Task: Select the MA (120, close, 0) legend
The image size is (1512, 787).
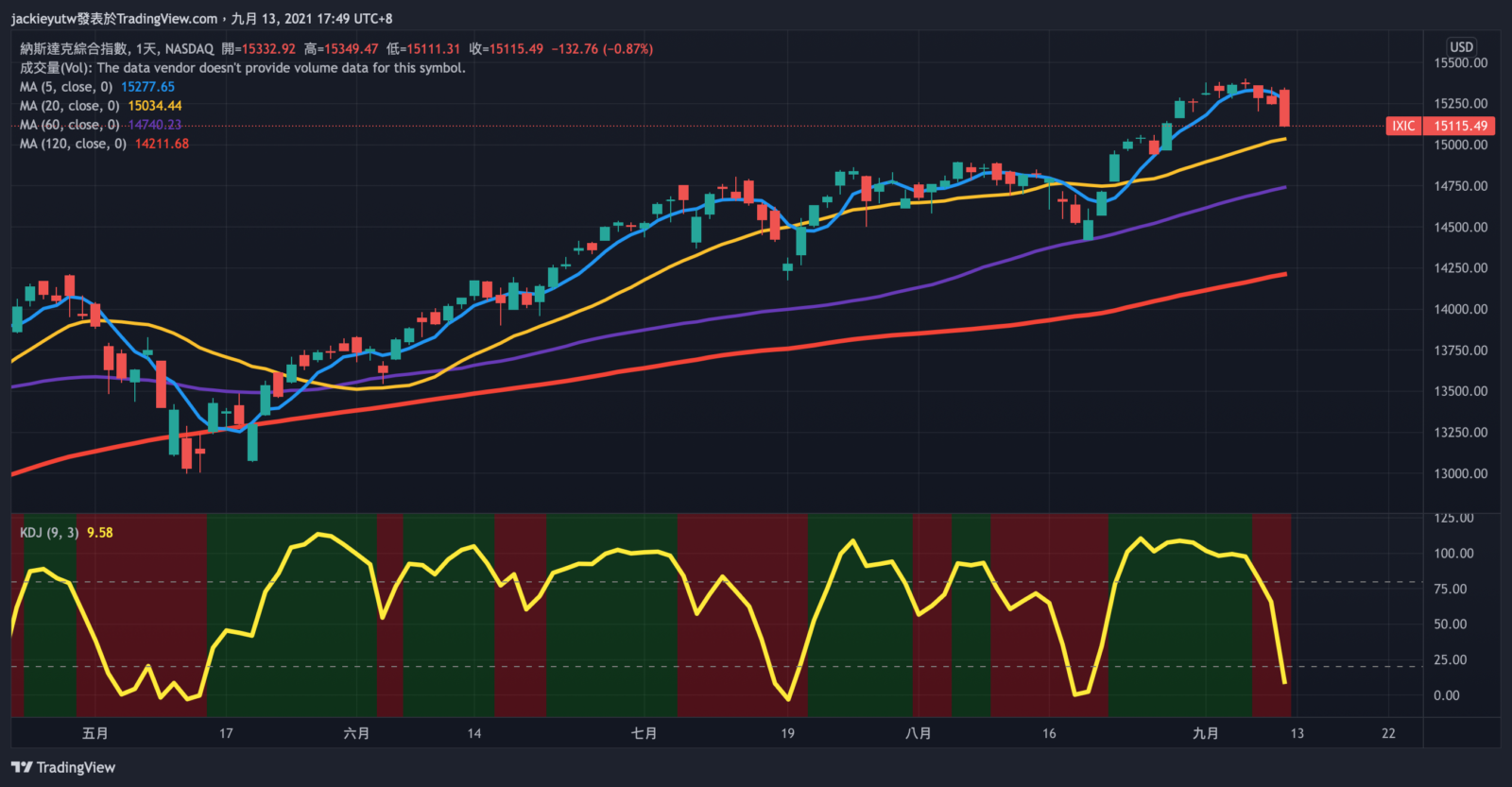Action: [73, 144]
